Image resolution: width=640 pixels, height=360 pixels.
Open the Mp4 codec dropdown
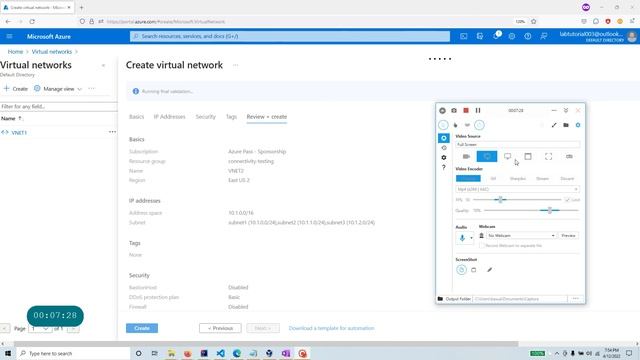tap(518, 189)
